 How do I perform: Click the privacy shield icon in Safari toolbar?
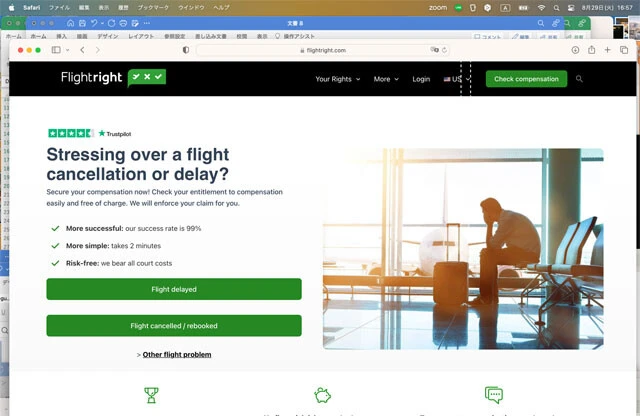click(186, 50)
